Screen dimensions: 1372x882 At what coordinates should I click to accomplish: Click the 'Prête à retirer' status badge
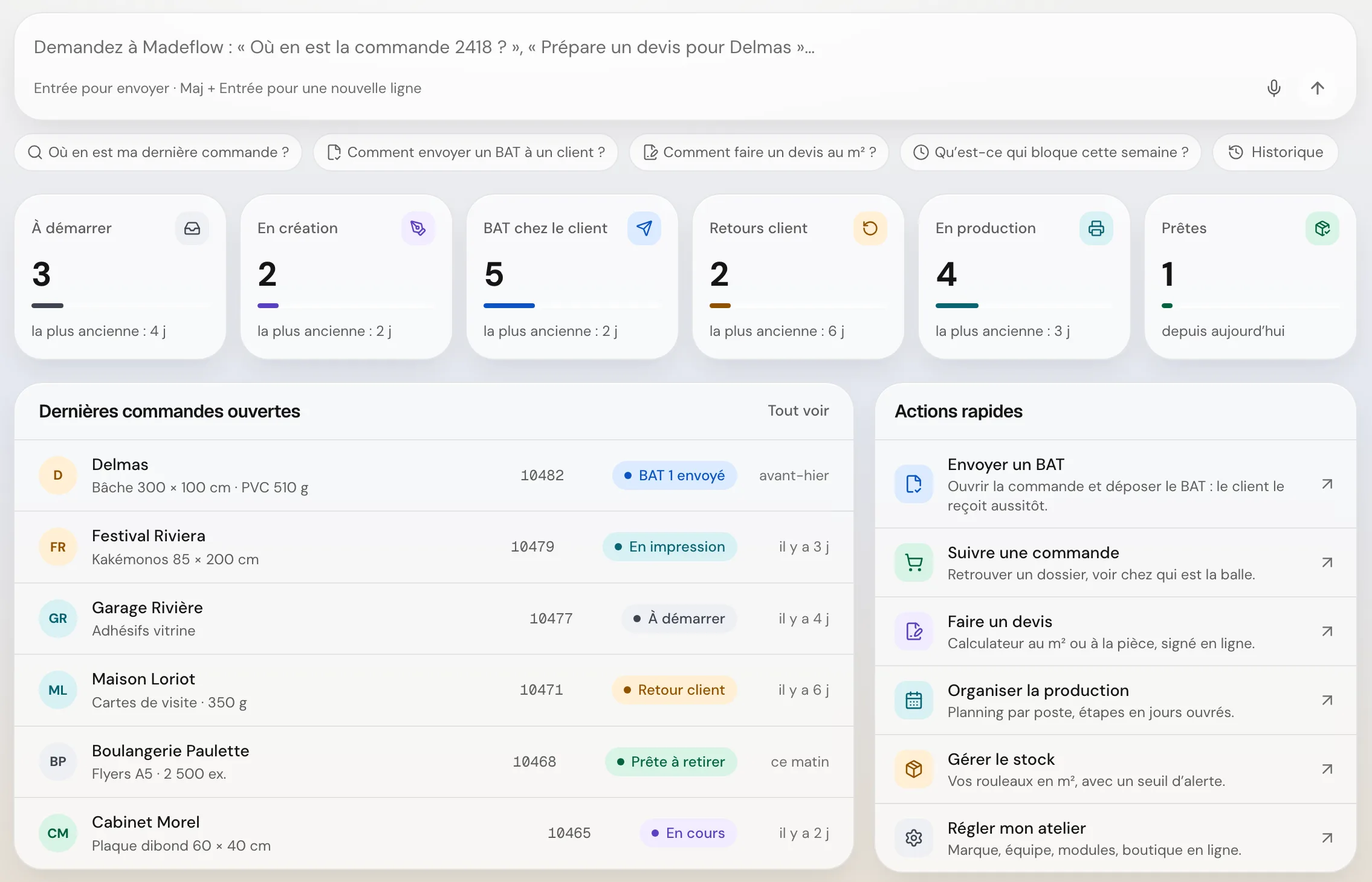(671, 762)
